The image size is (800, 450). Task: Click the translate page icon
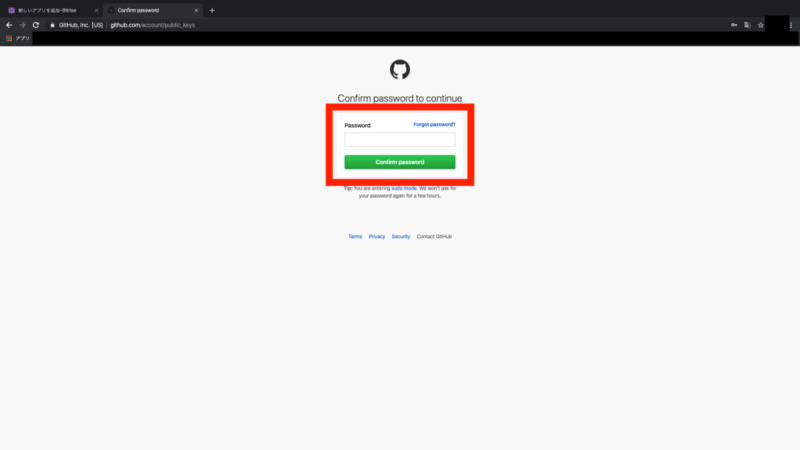point(747,25)
